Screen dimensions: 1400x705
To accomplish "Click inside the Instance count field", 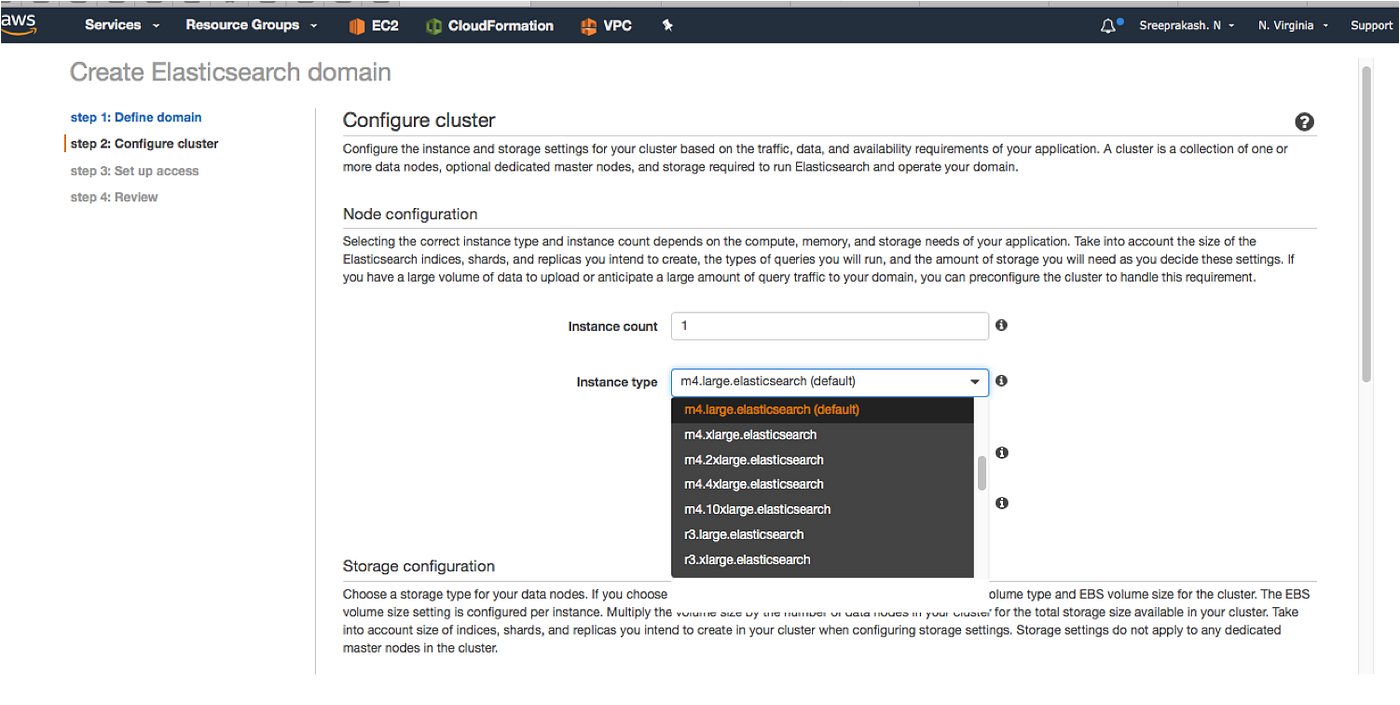I will click(830, 325).
